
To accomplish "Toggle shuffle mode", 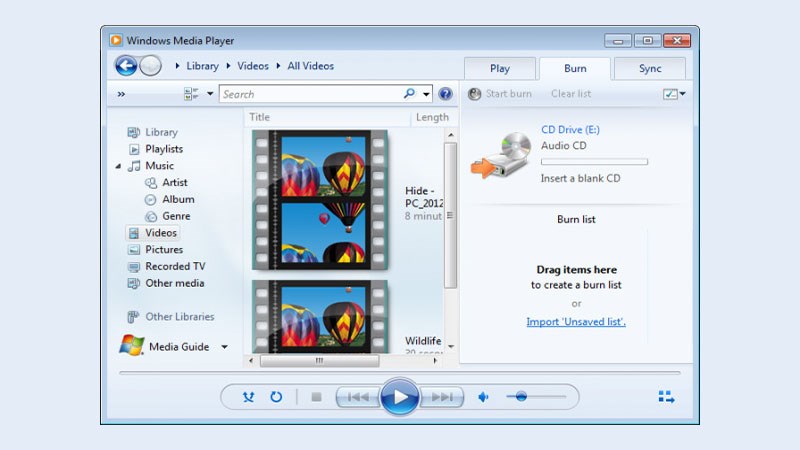I will tap(248, 397).
